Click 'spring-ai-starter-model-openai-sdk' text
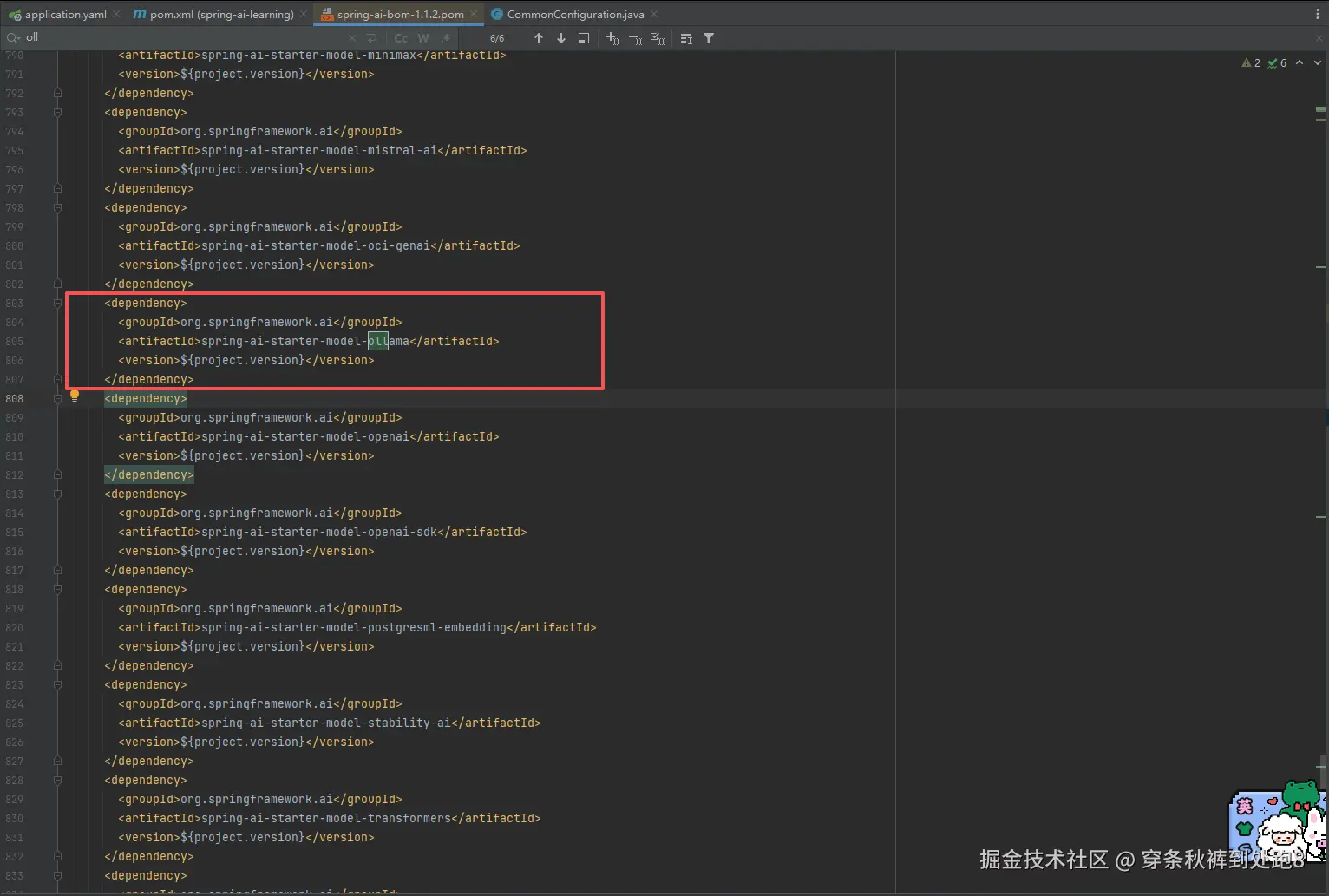The width and height of the screenshot is (1329, 896). [319, 532]
